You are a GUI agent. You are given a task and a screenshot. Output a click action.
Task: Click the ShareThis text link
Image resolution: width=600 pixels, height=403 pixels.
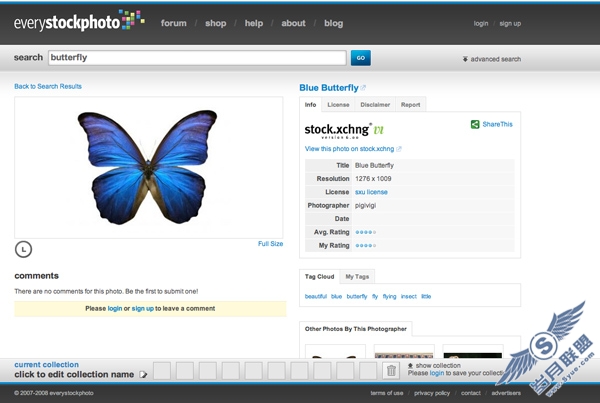click(x=497, y=124)
